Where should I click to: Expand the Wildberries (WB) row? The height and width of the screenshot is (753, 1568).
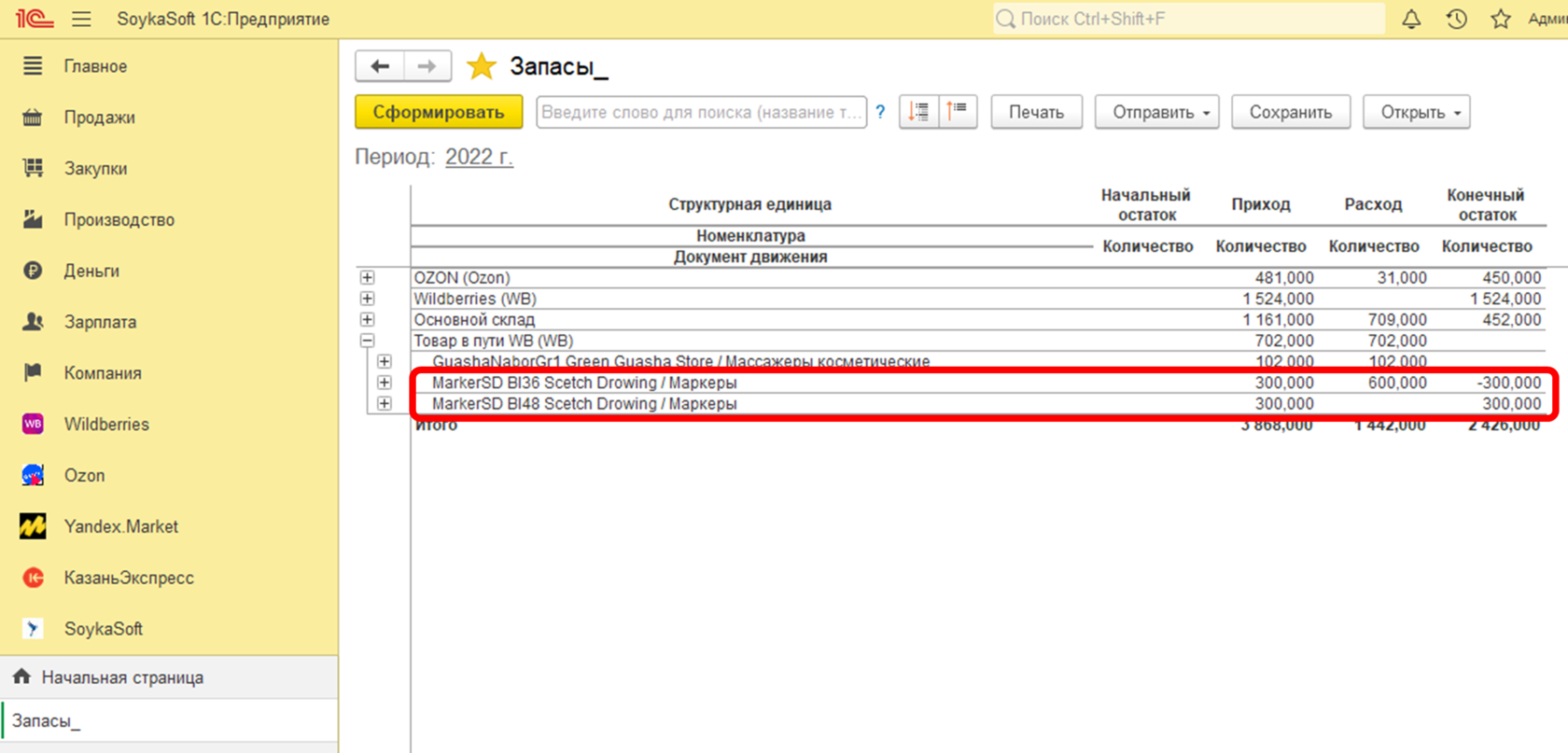368,299
